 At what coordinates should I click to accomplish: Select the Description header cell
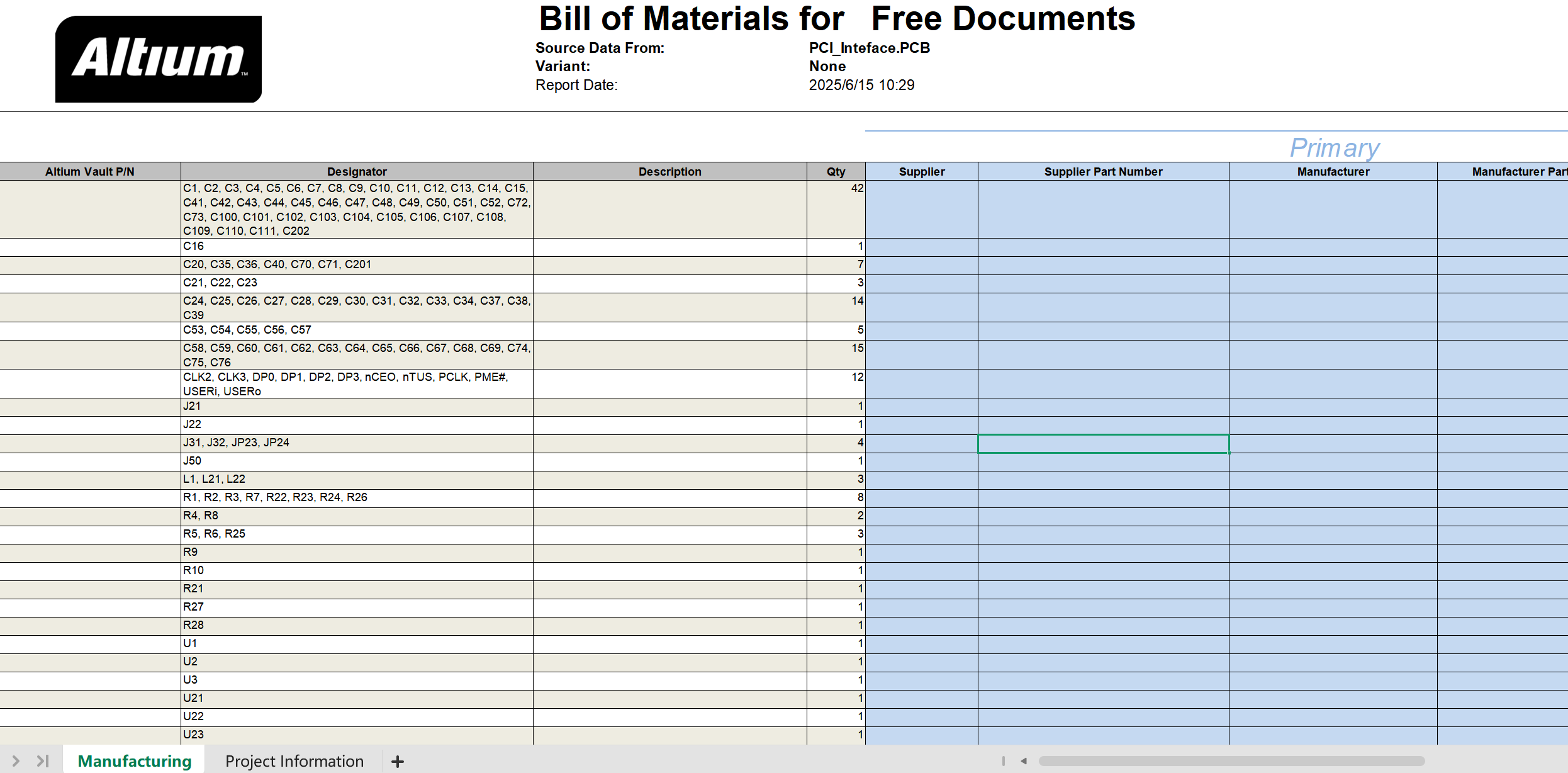tap(669, 171)
